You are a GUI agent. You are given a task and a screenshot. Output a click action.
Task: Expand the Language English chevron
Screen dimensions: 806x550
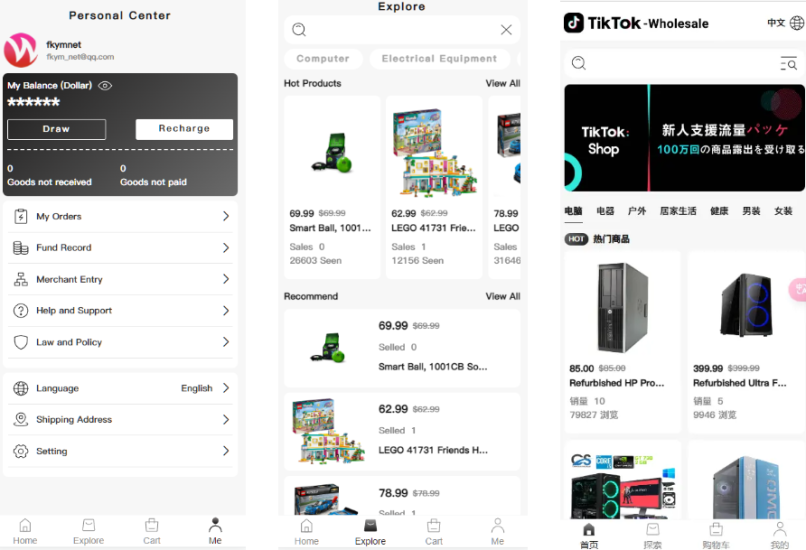coord(226,388)
